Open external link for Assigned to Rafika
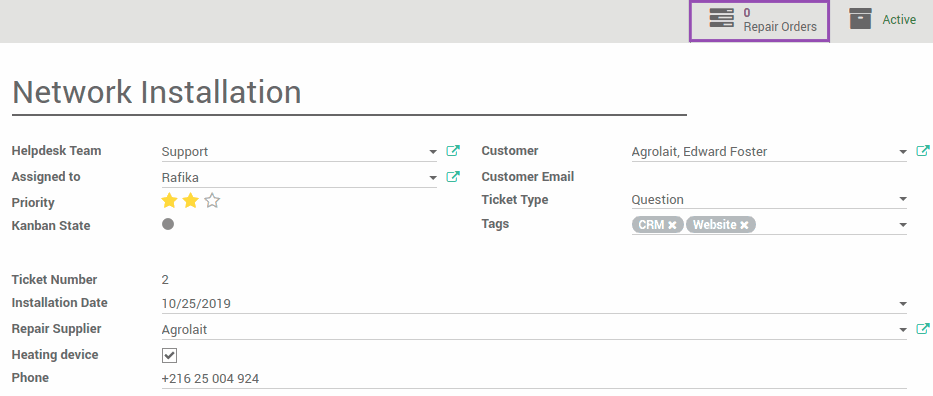Image resolution: width=933 pixels, height=396 pixels. click(x=453, y=177)
